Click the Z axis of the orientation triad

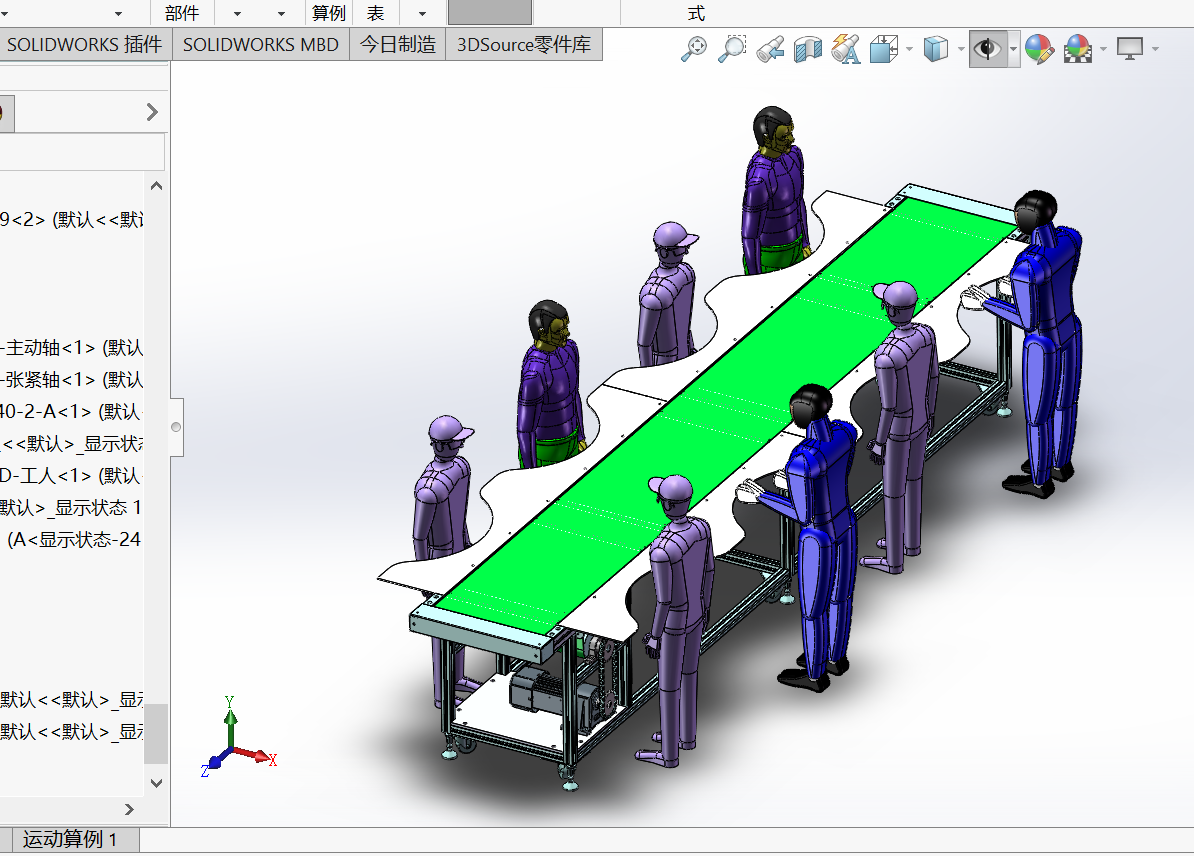click(x=215, y=762)
